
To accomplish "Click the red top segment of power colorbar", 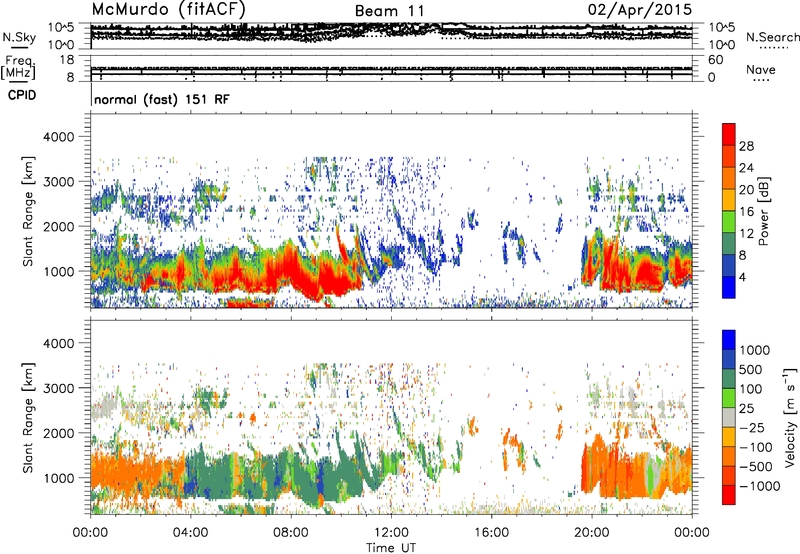I will (x=729, y=134).
